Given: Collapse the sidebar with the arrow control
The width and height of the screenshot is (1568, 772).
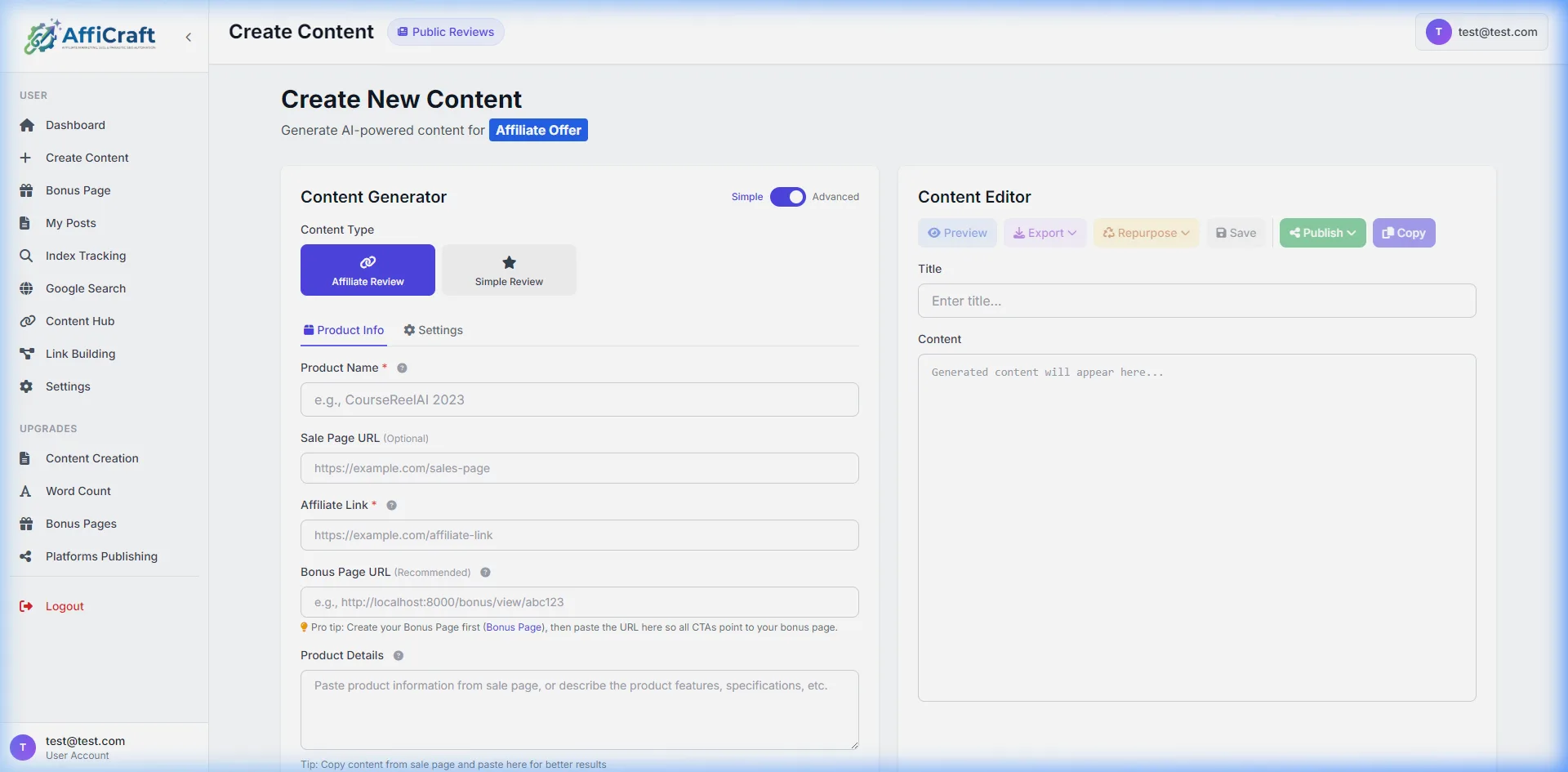Looking at the screenshot, I should 189,37.
